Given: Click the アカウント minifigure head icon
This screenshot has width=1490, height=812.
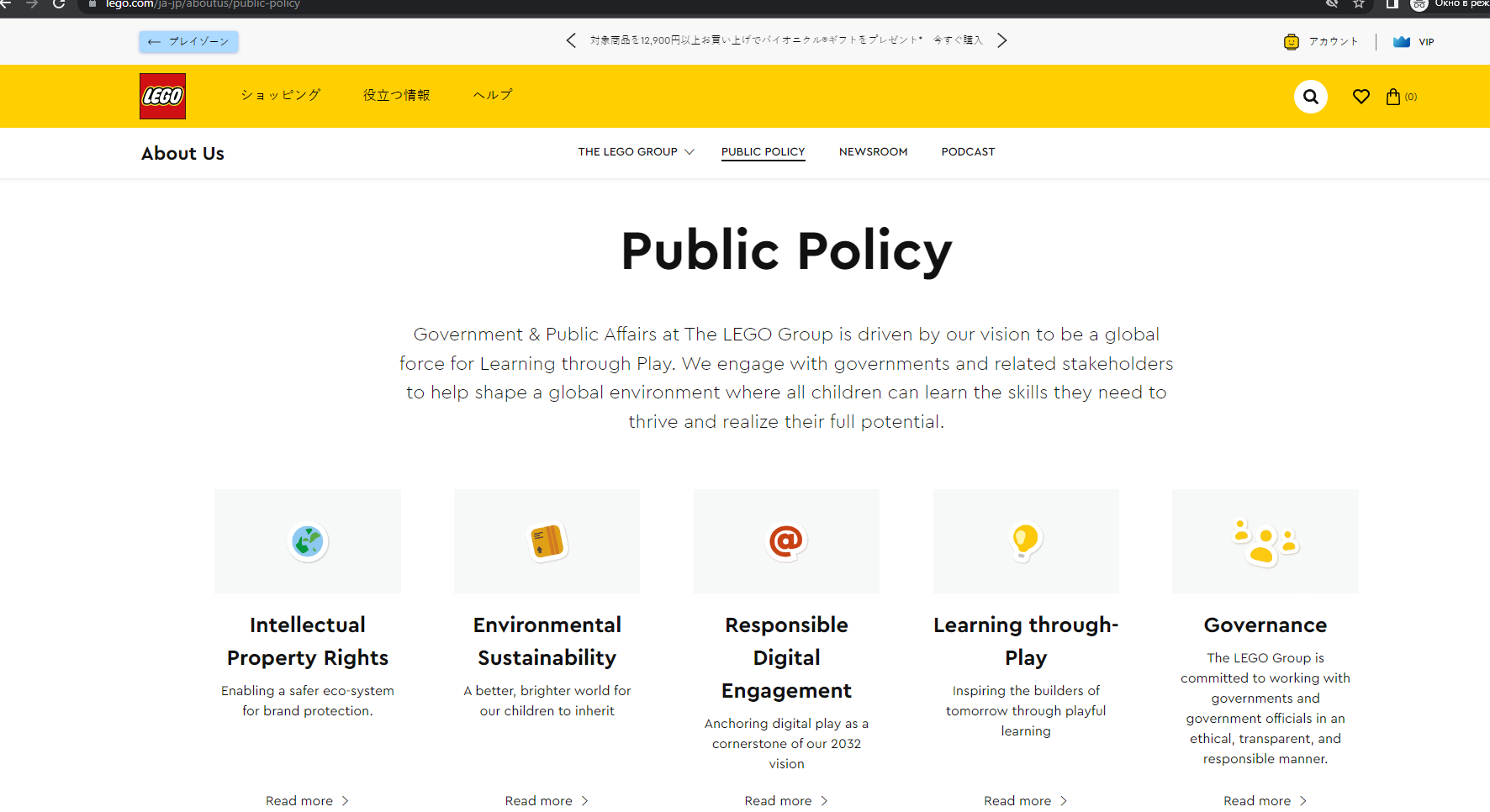Looking at the screenshot, I should 1292,42.
